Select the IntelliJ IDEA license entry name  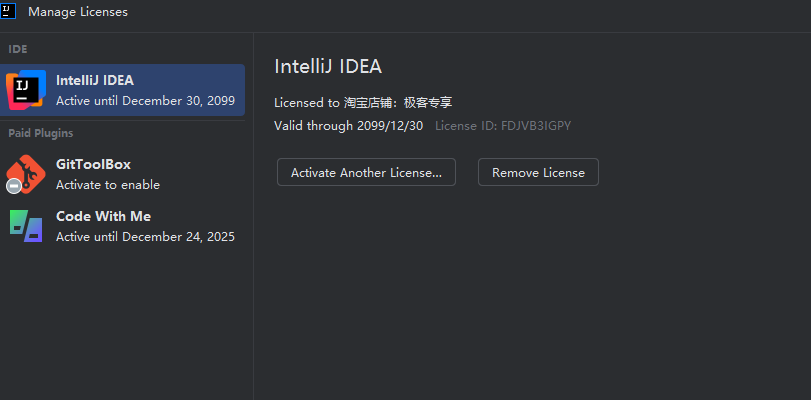click(x=95, y=81)
